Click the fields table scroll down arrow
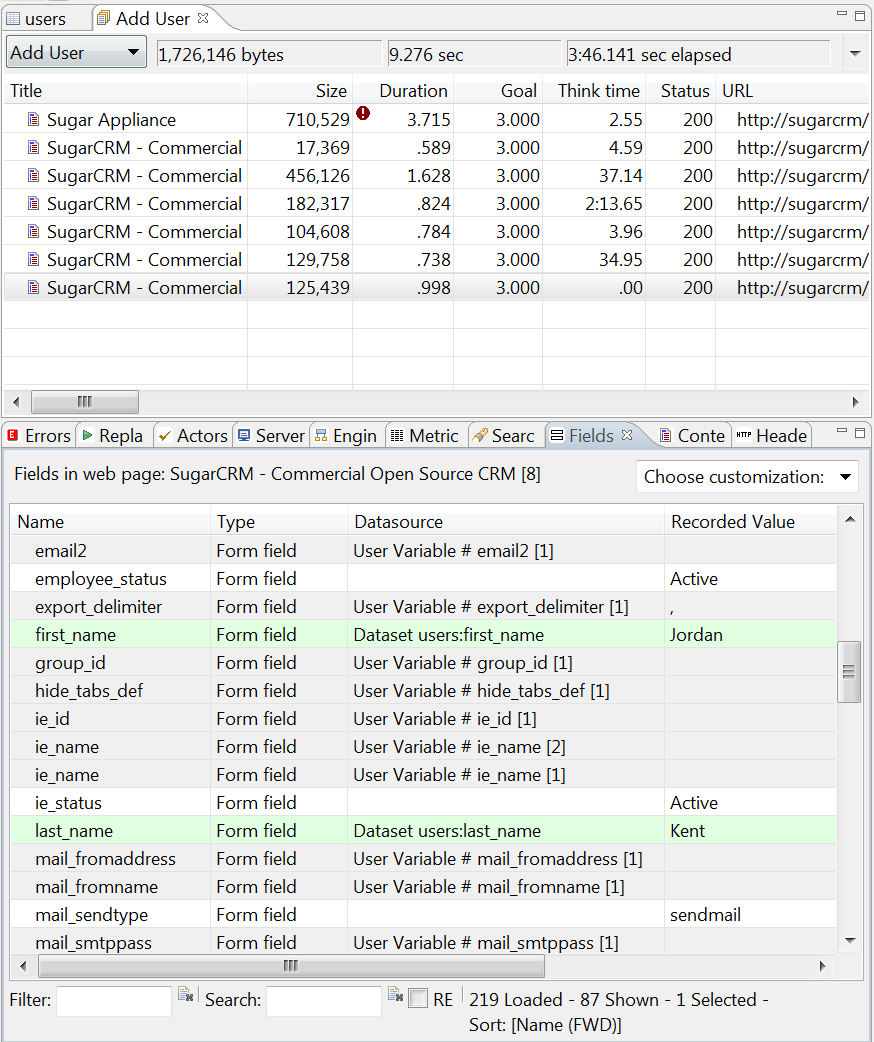The height and width of the screenshot is (1042, 874). 850,940
